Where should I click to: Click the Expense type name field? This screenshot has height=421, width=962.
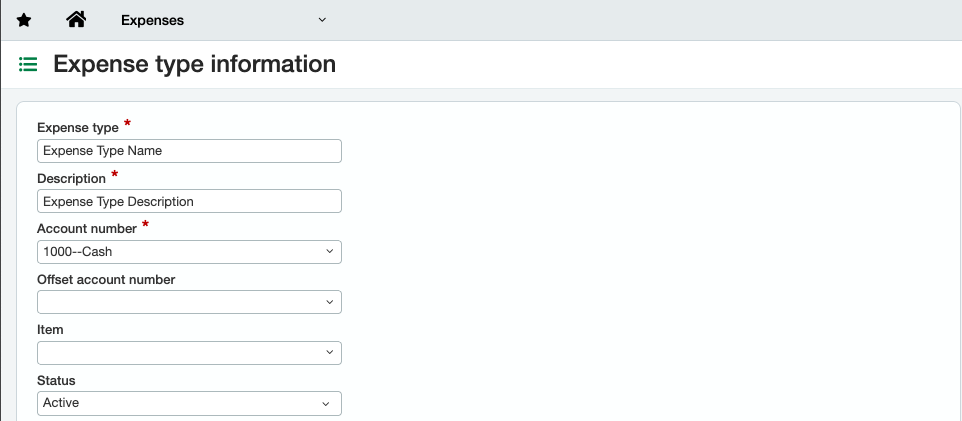[x=189, y=151]
